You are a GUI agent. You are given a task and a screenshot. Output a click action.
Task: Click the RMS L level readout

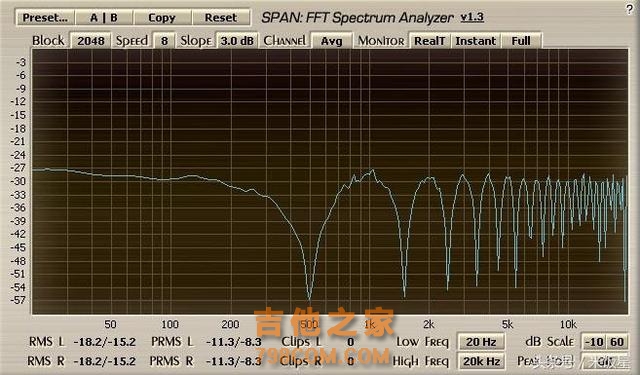pos(104,342)
